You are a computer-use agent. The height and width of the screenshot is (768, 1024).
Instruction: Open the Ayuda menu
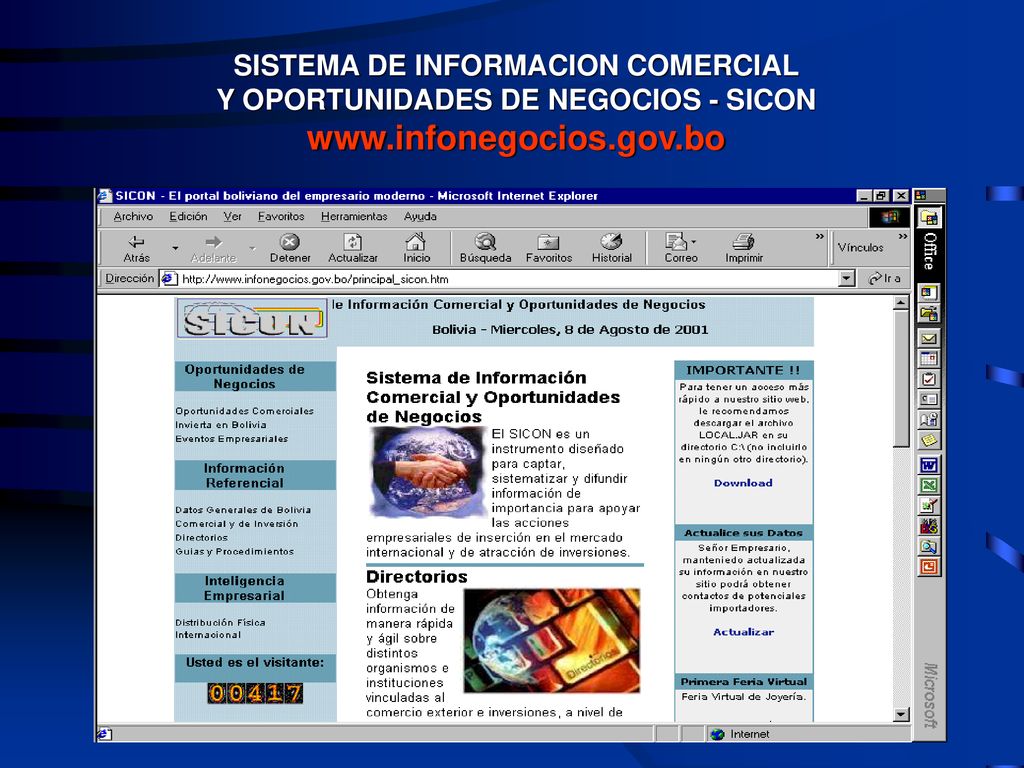coord(420,217)
